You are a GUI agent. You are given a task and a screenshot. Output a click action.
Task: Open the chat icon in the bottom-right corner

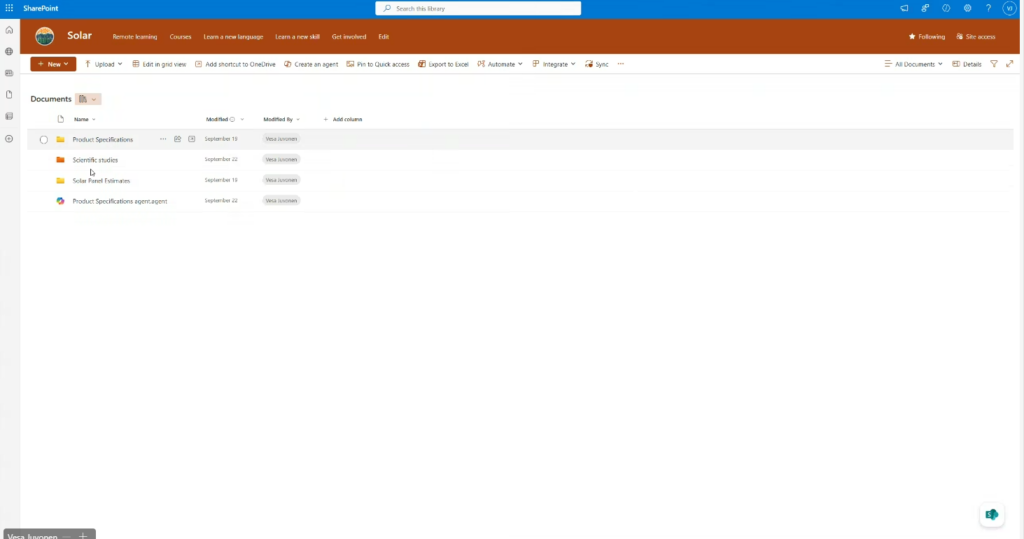(991, 514)
